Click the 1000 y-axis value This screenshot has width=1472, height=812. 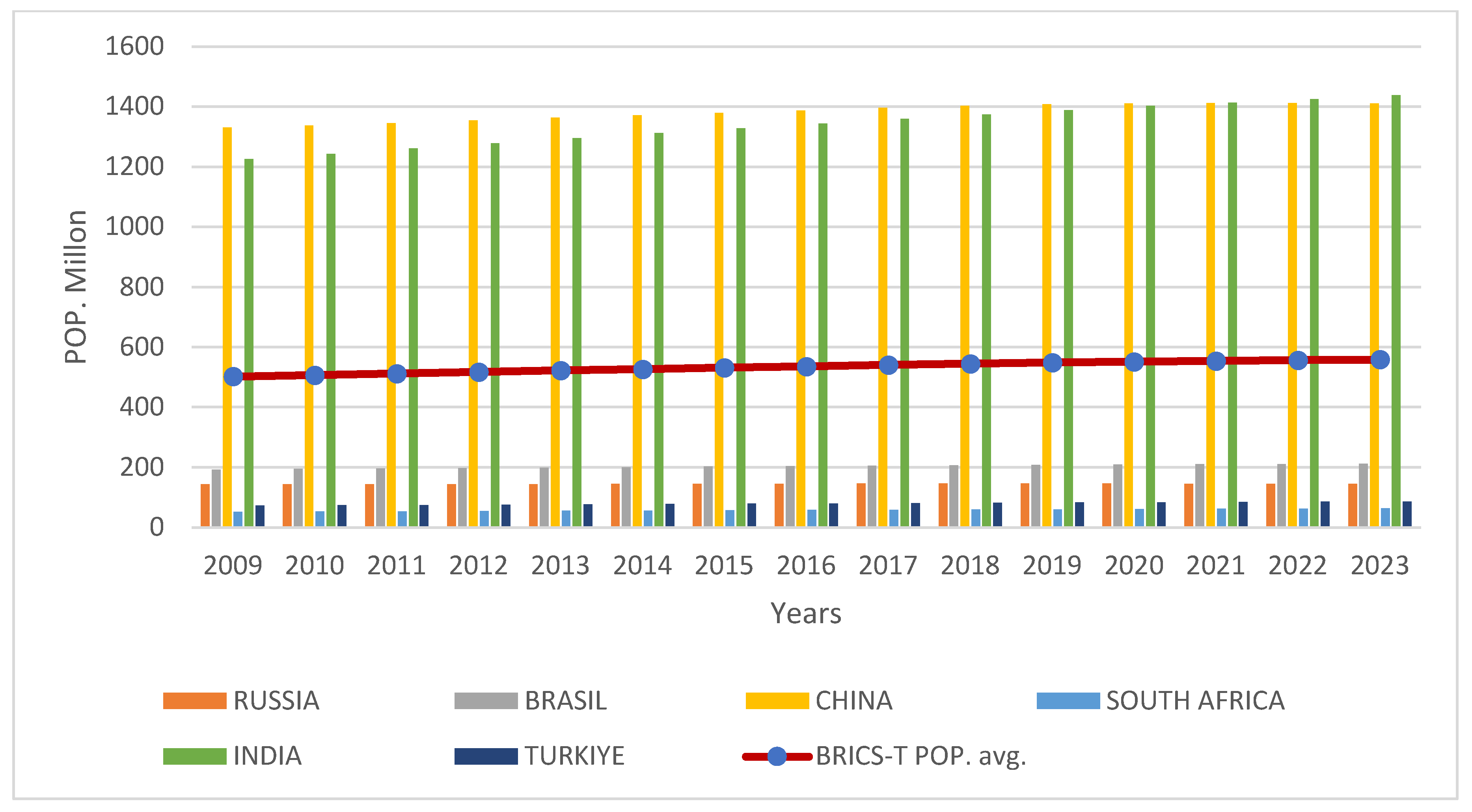[x=135, y=227]
